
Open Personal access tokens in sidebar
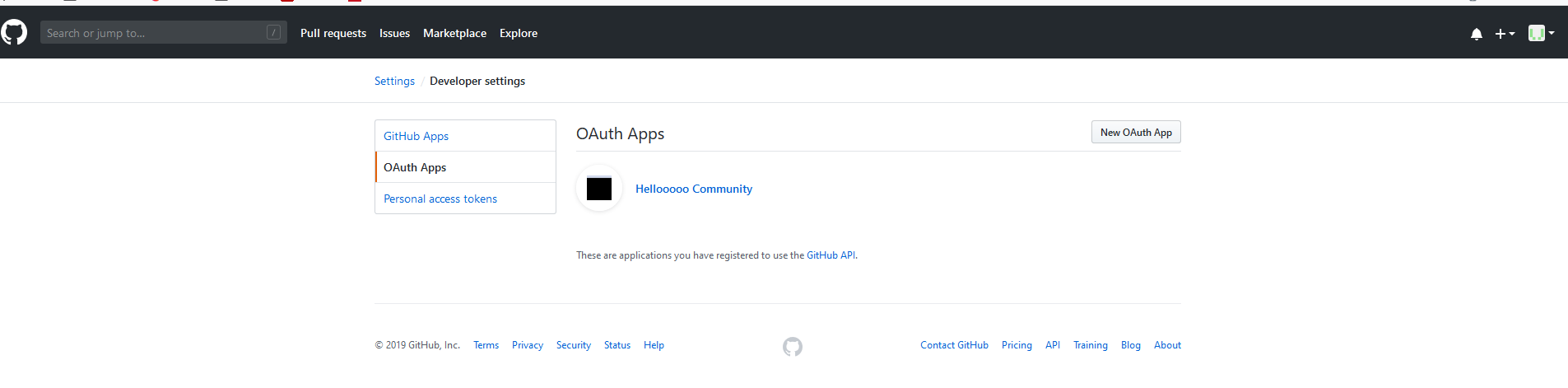(465, 199)
